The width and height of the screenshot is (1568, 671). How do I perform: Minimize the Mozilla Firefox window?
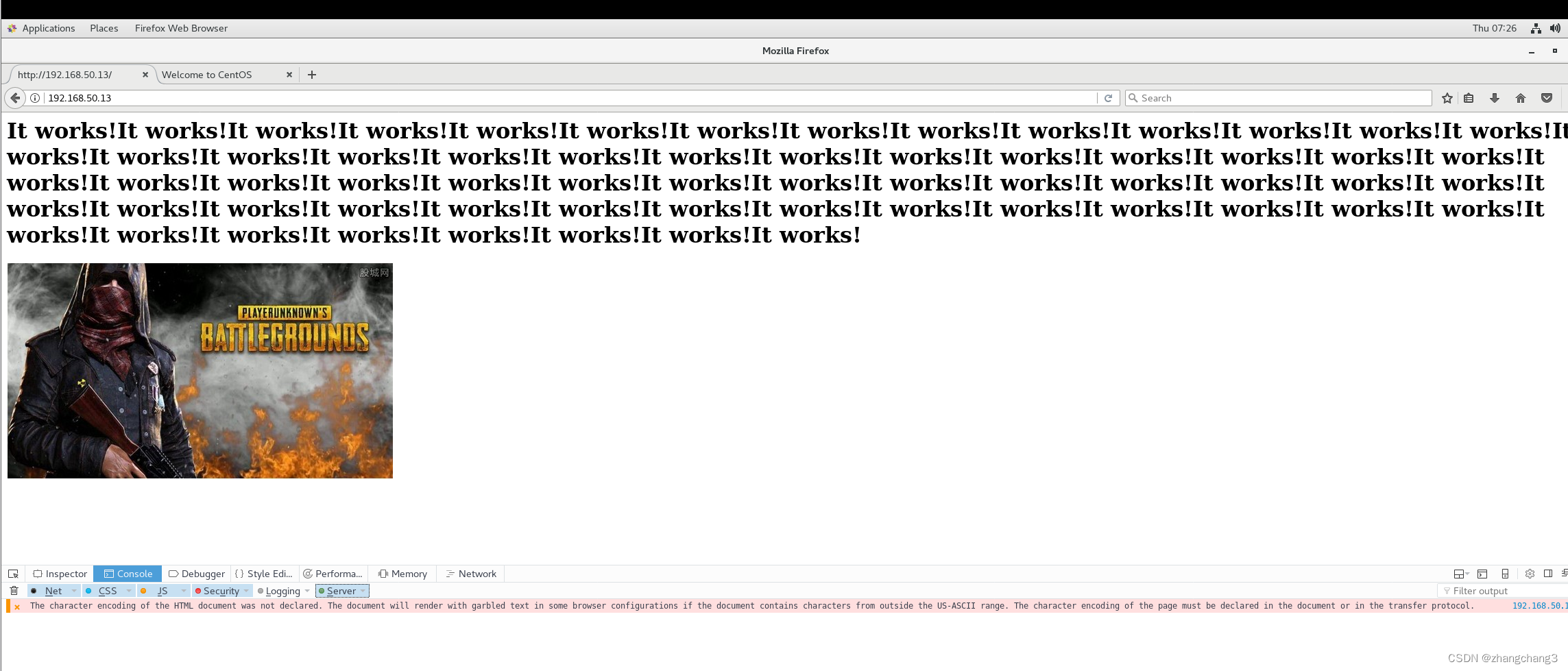pos(1532,51)
